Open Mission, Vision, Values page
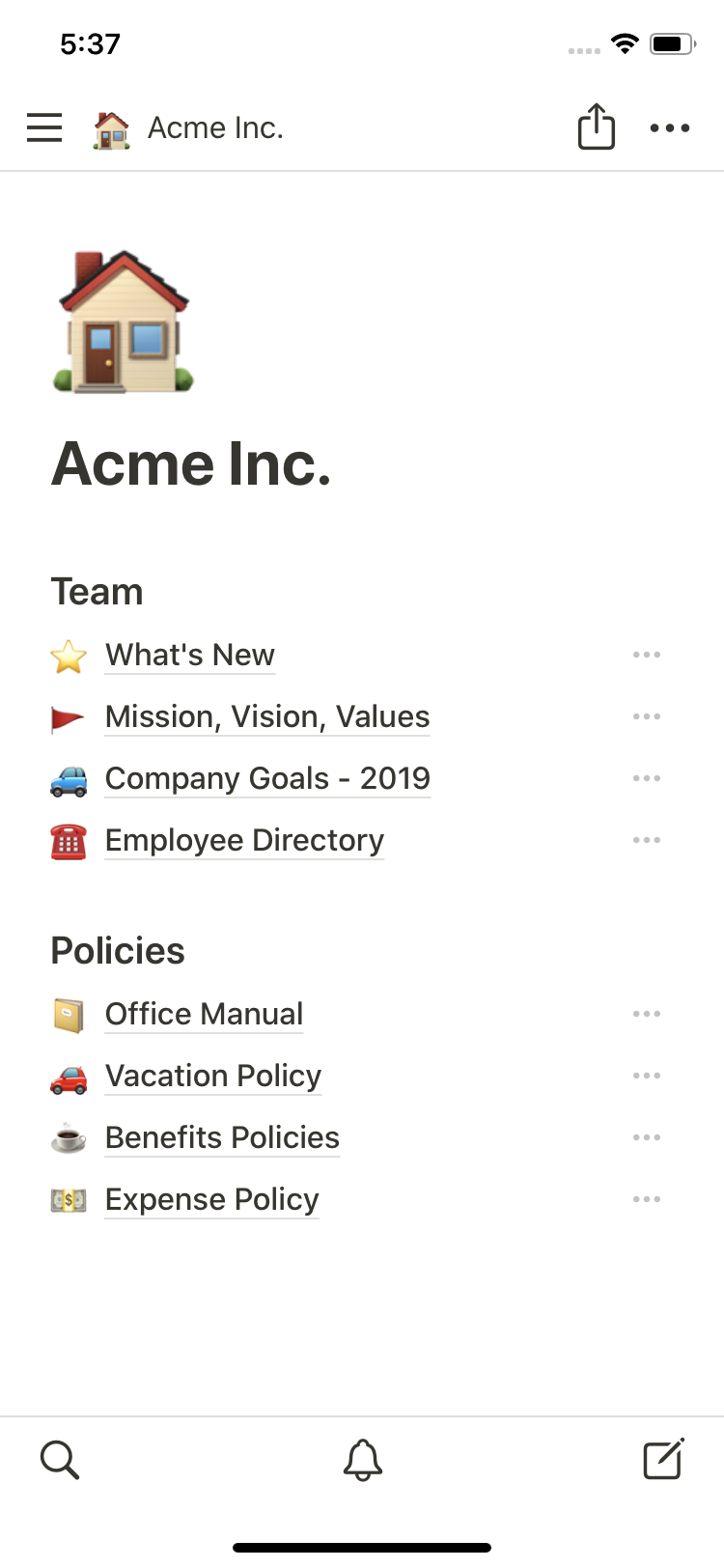This screenshot has width=724, height=1568. 267,716
